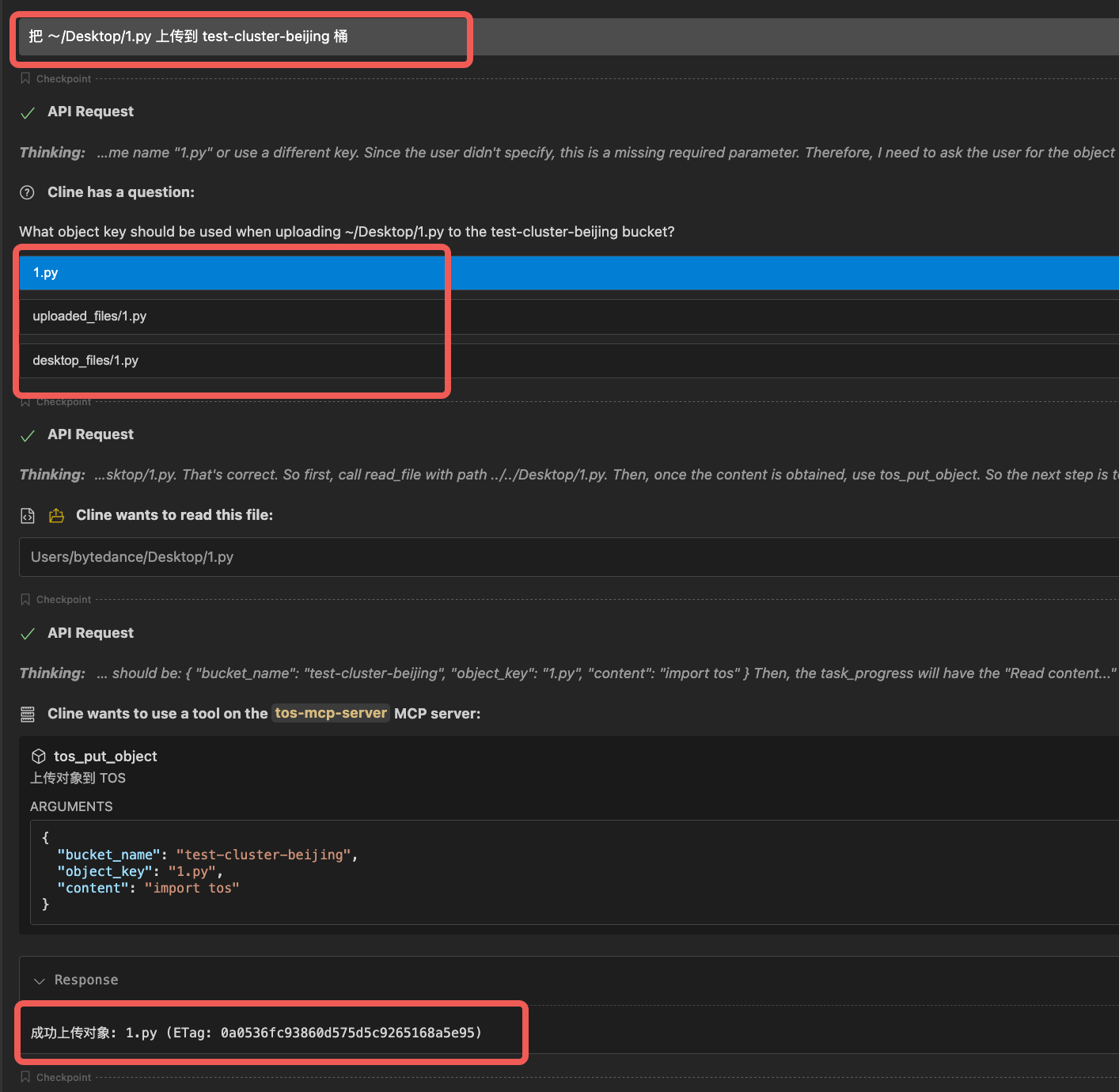The image size is (1119, 1092).
Task: Collapse the Response section chevron
Action: coord(39,980)
